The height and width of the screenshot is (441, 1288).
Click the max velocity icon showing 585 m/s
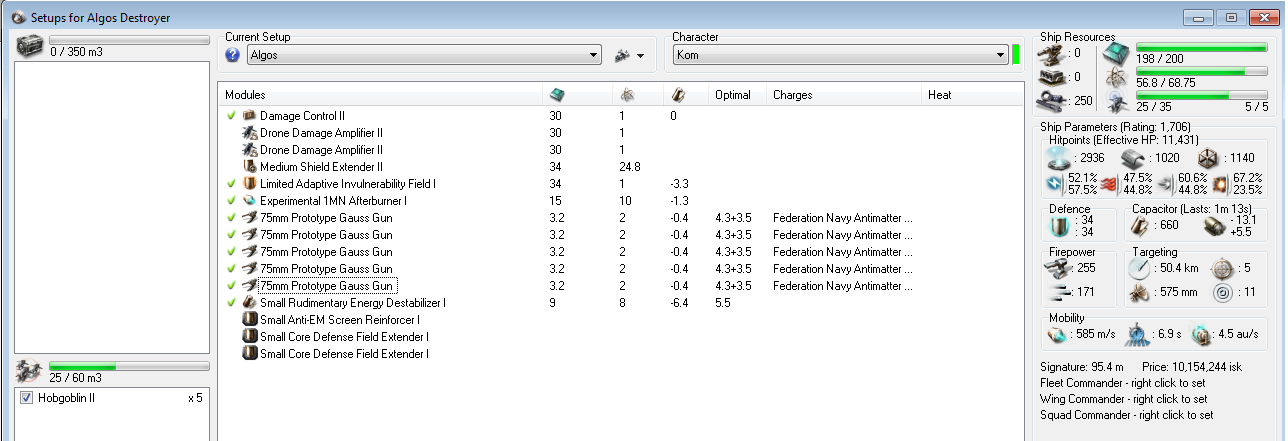click(x=1057, y=334)
